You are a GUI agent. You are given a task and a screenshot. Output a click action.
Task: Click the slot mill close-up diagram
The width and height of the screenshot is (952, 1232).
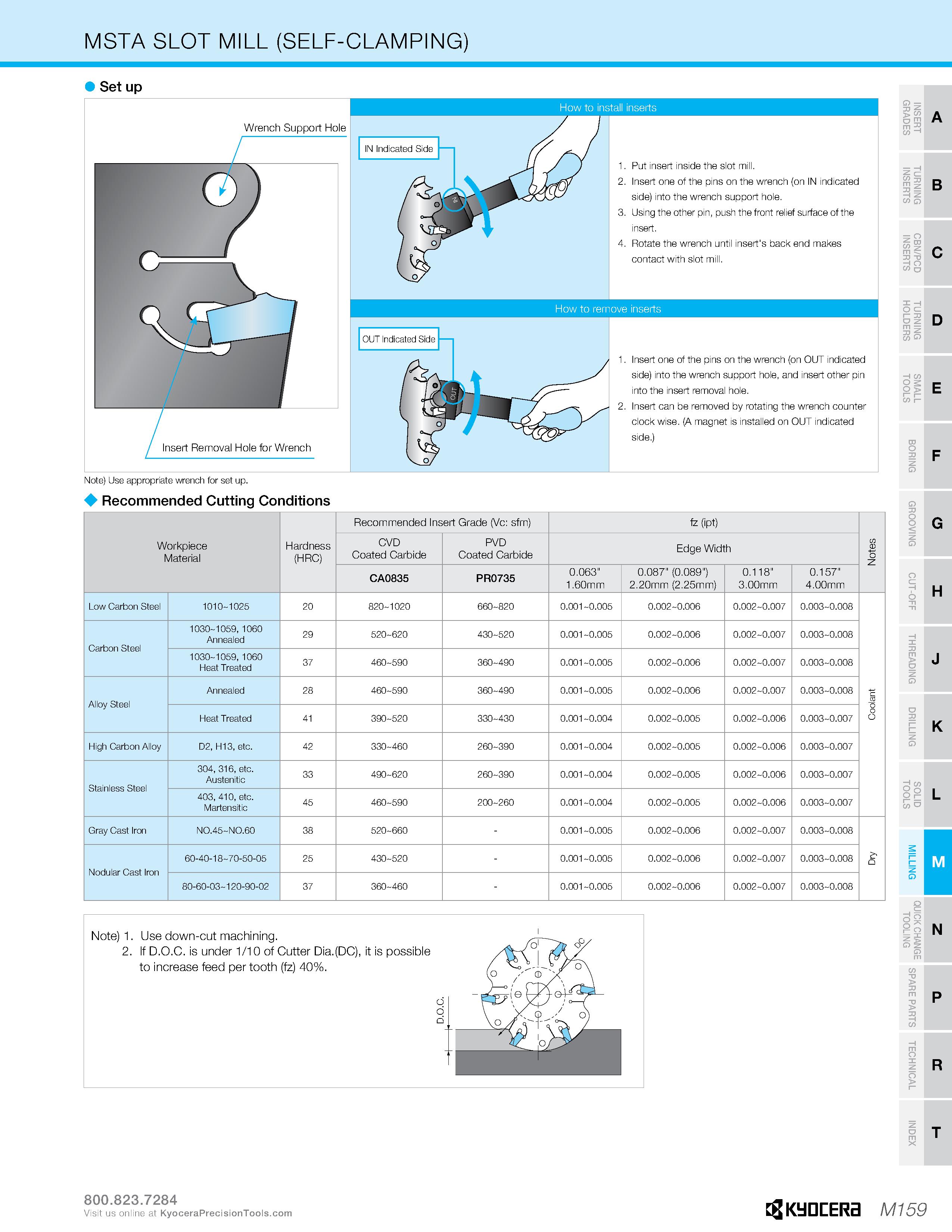coord(217,286)
